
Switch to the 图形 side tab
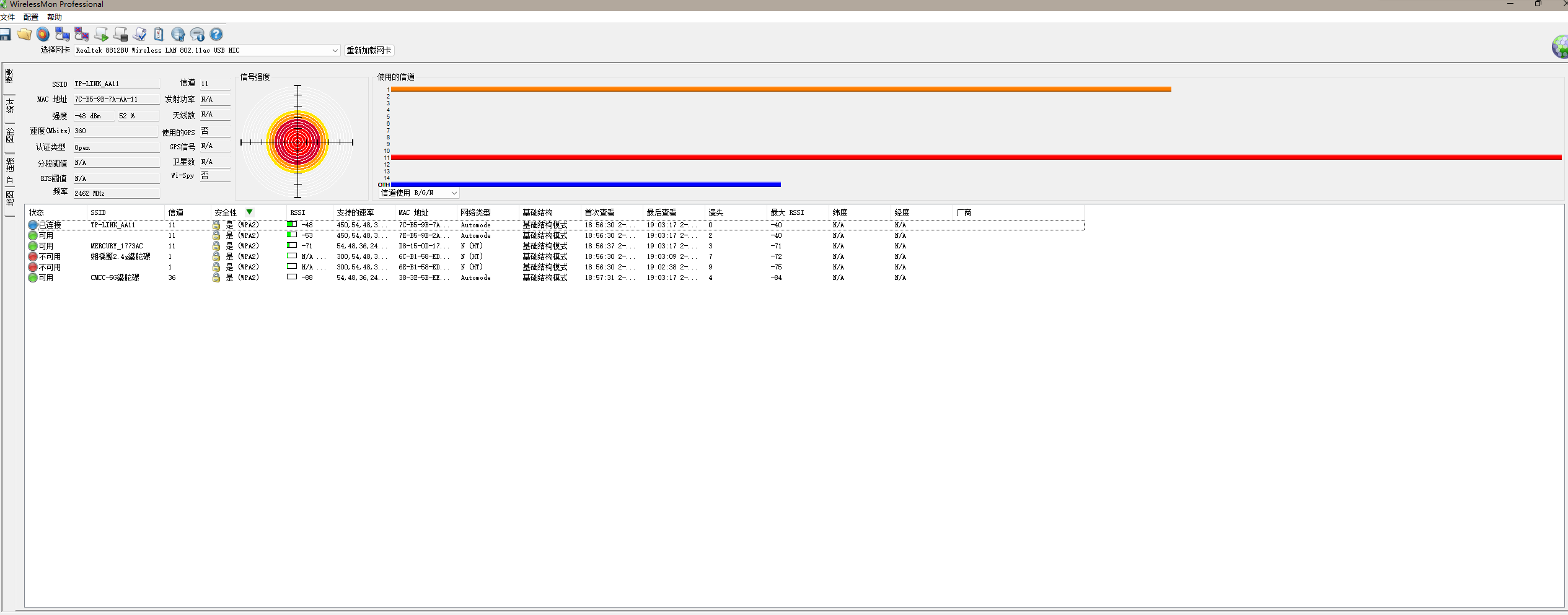point(9,135)
